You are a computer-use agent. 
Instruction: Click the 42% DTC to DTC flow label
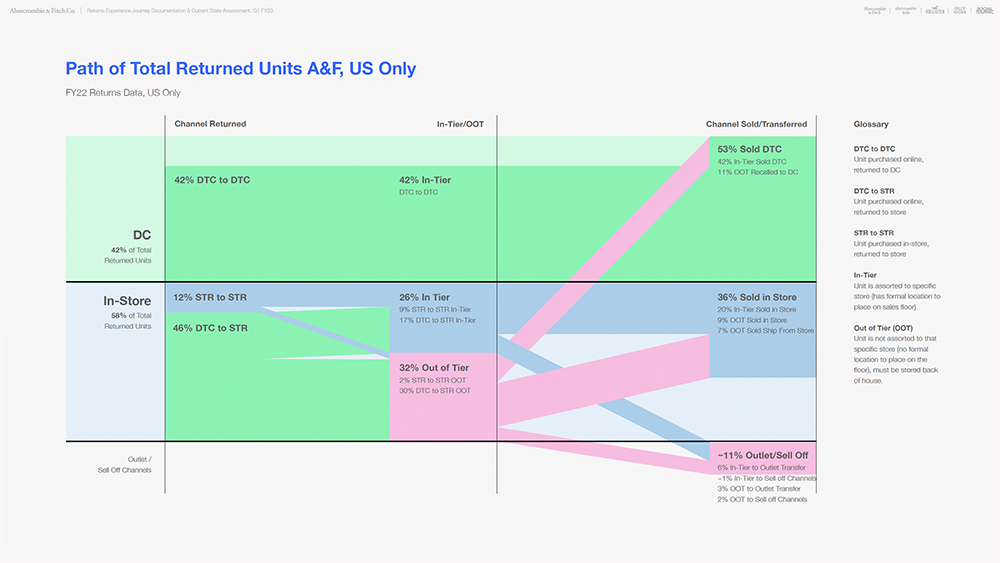point(212,180)
